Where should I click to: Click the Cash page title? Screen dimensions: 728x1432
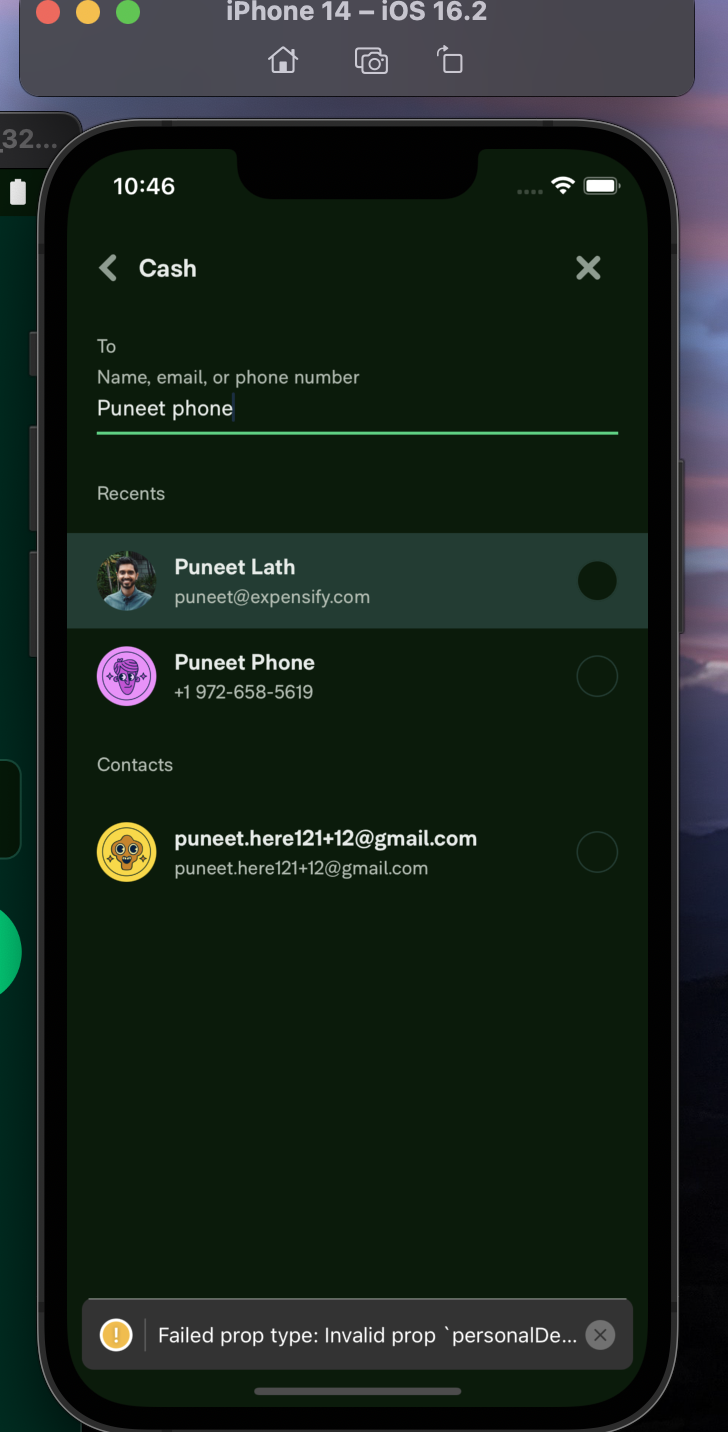click(x=167, y=268)
